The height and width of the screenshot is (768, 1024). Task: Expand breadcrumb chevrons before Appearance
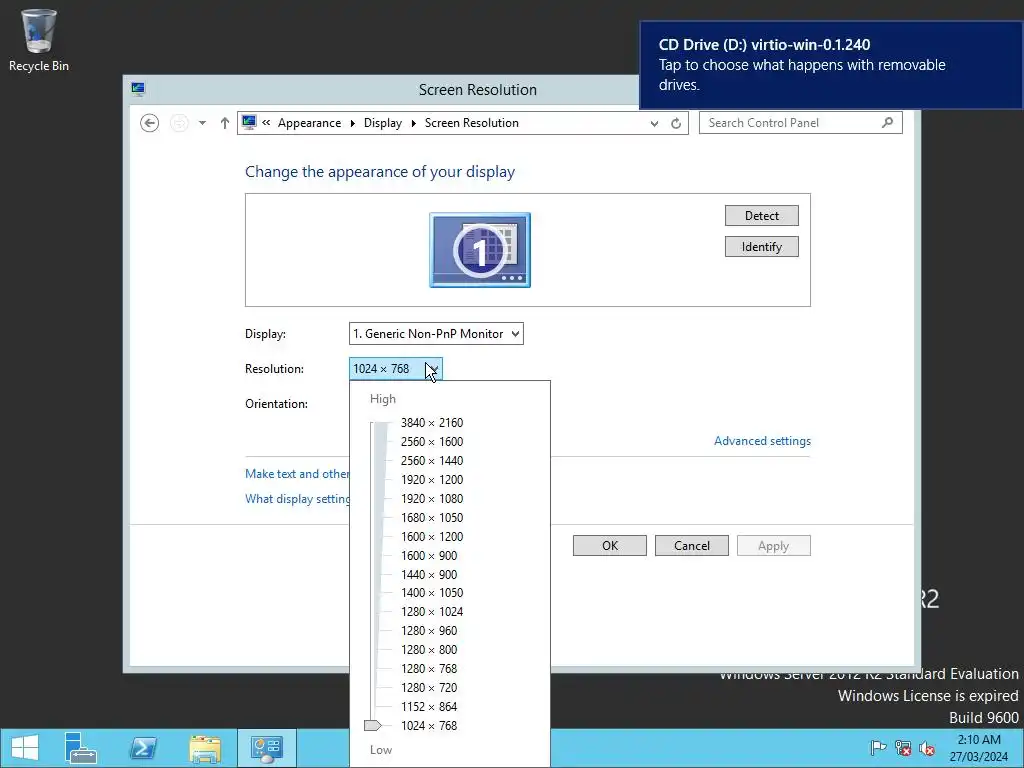tap(266, 123)
